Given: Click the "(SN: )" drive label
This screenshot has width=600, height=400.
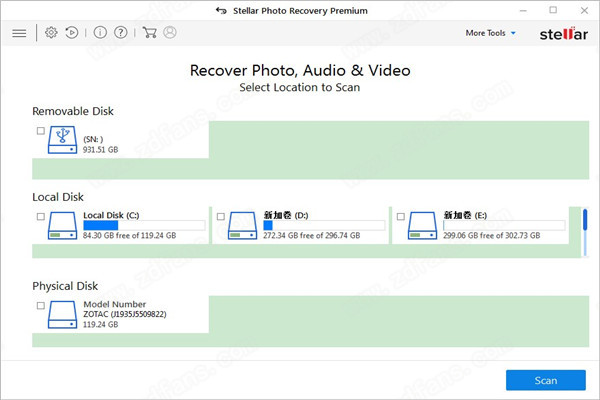Looking at the screenshot, I should pos(93,139).
